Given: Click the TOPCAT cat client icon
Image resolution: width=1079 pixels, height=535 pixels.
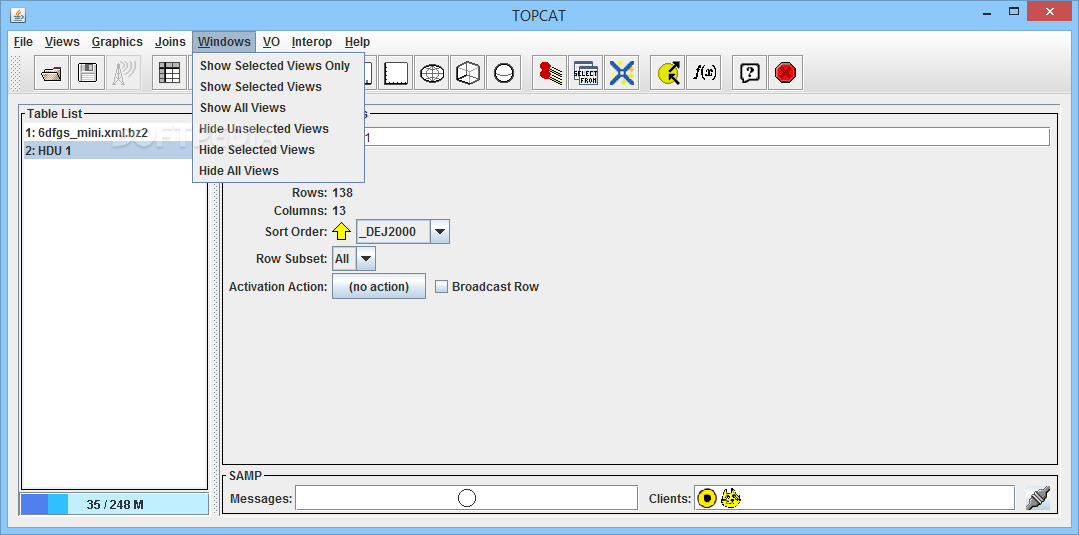Looking at the screenshot, I should [x=731, y=498].
